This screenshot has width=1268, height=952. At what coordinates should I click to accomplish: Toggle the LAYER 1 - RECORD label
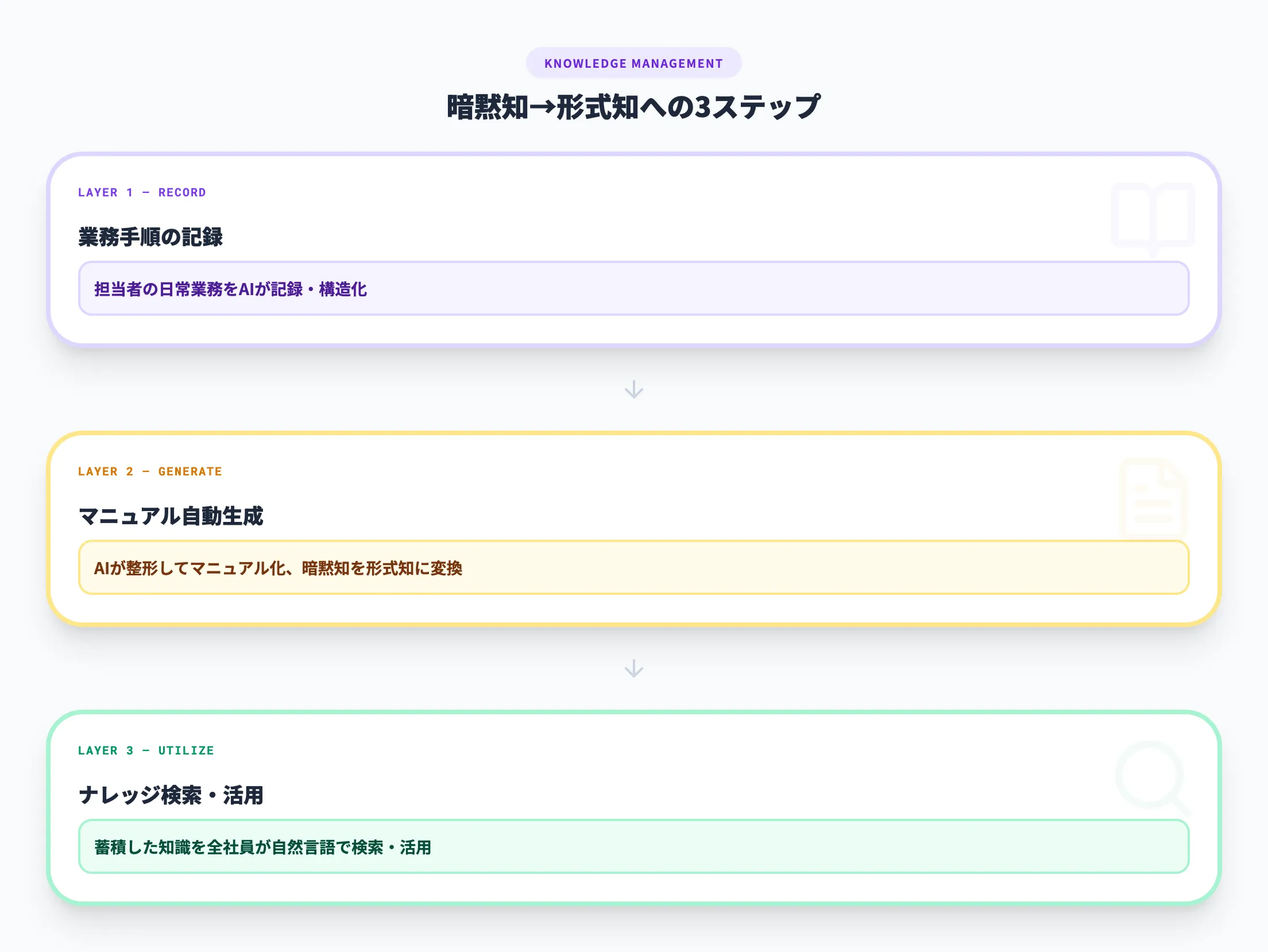click(x=142, y=192)
